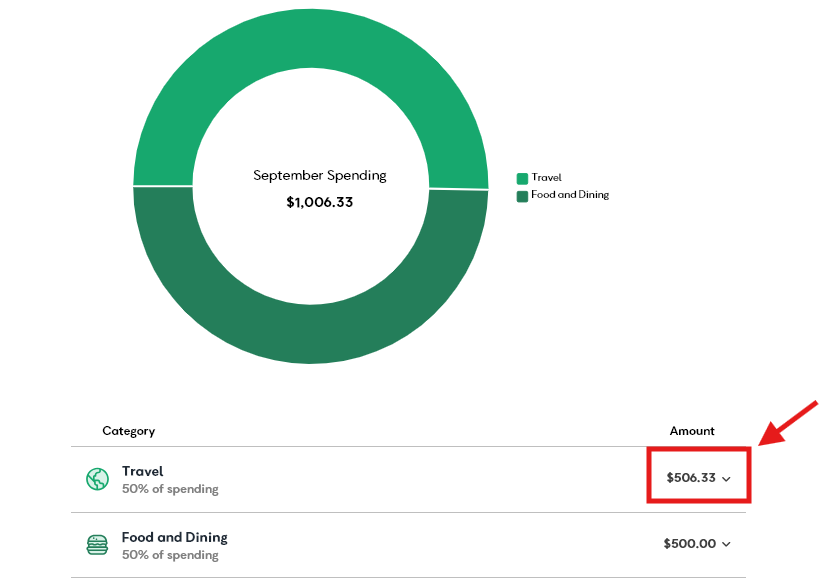
Task: Click the Food and Dining legend label
Action: pos(570,195)
